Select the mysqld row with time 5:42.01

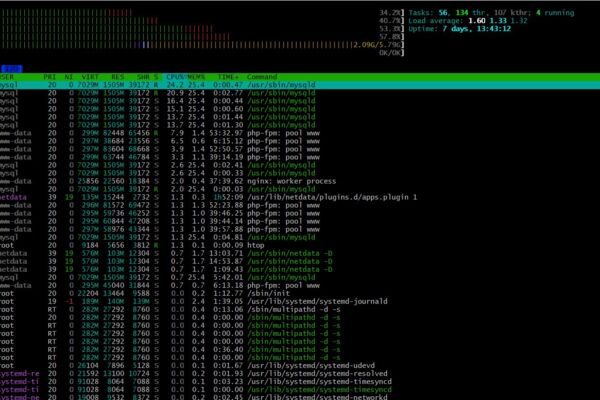click(300, 278)
